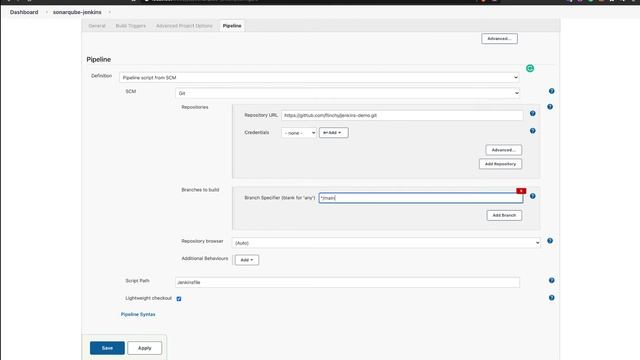Screen dimensions: 640x360
Task: Switch to the General tab
Action: 97,26
